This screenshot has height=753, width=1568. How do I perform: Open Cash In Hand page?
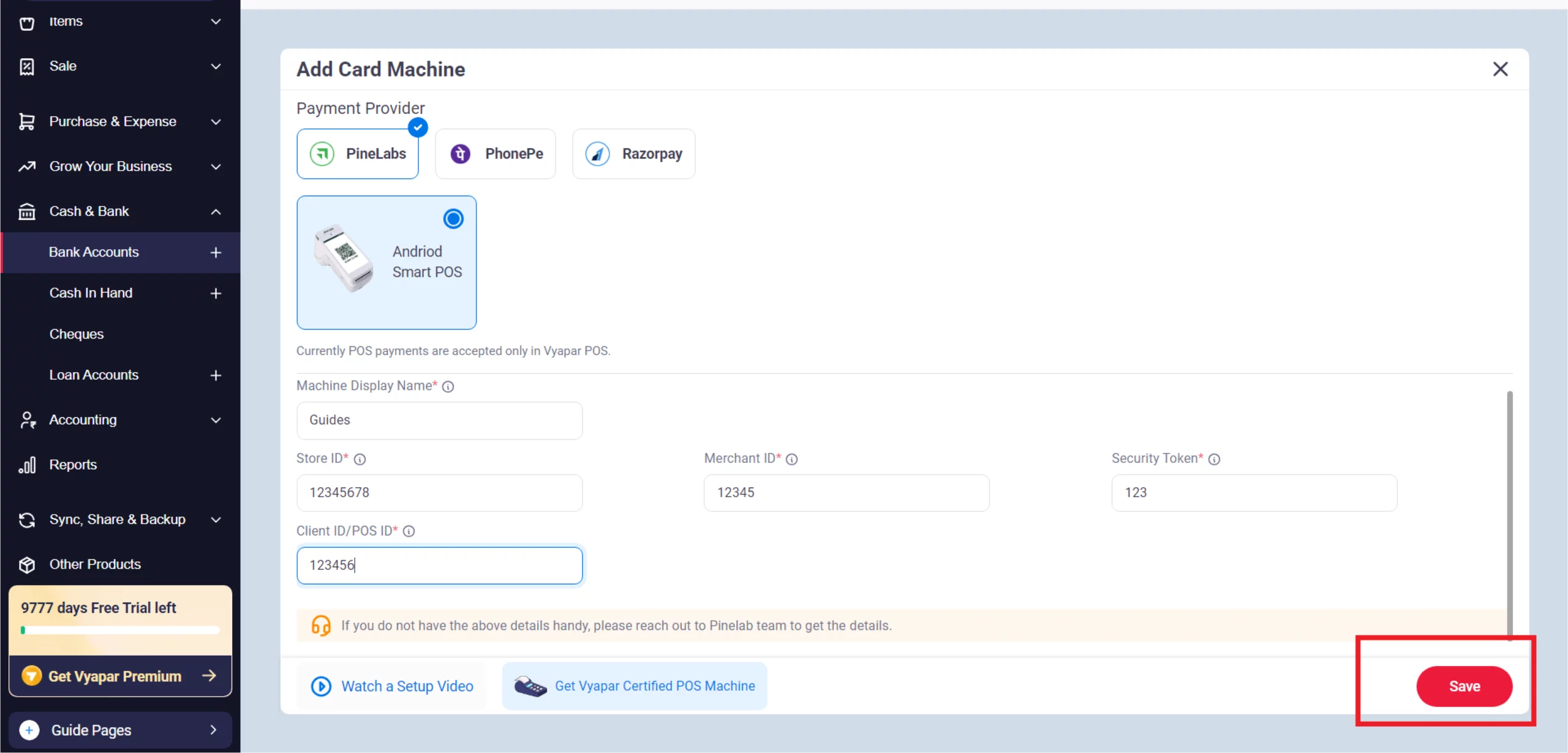click(91, 293)
